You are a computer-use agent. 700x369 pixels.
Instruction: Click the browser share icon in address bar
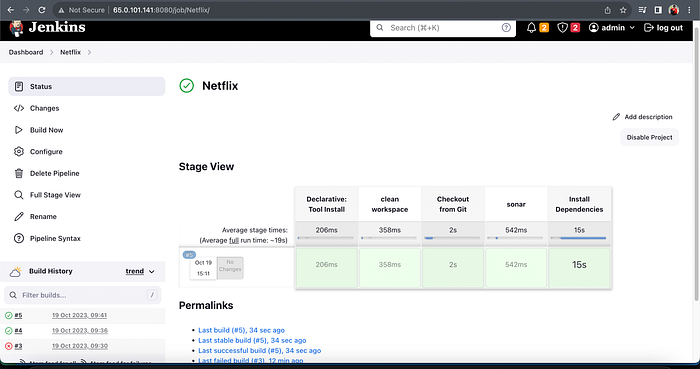coord(608,10)
